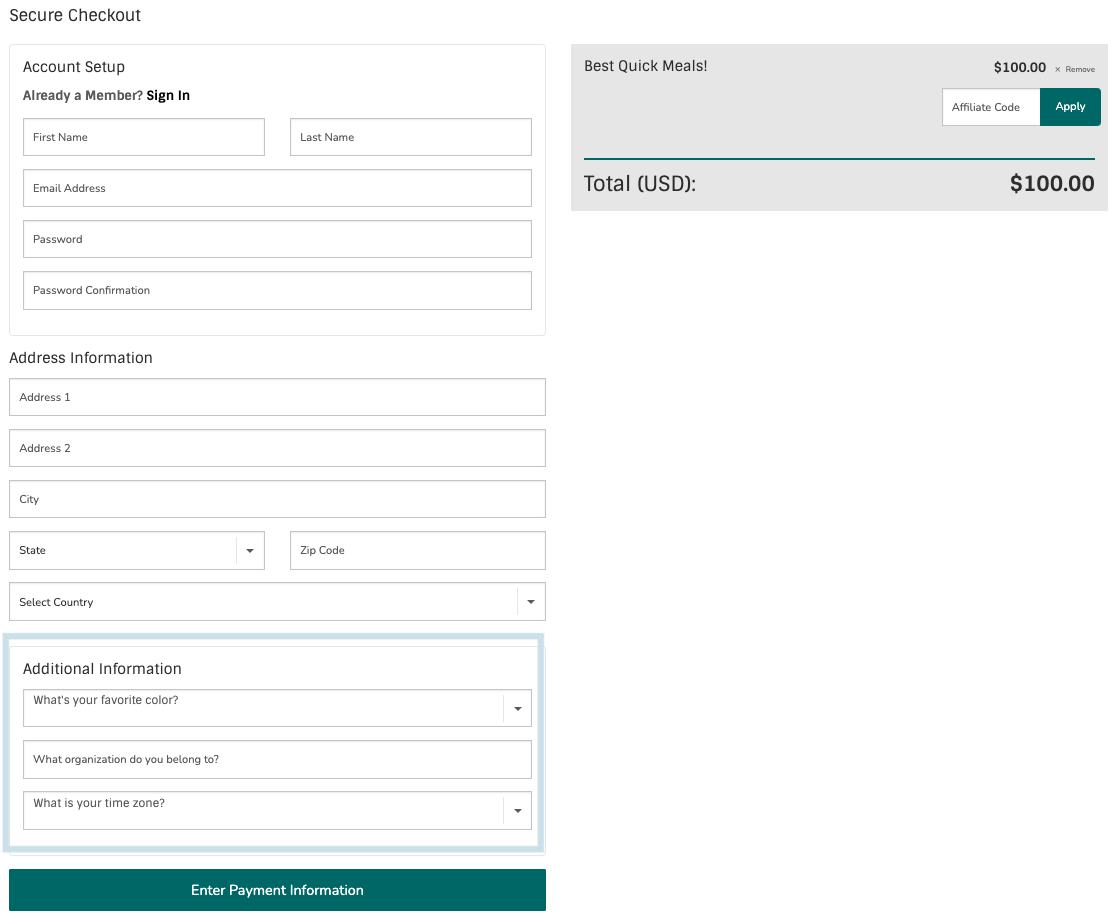1117x919 pixels.
Task: Click the Account Setup heading
Action: pyautogui.click(x=73, y=67)
